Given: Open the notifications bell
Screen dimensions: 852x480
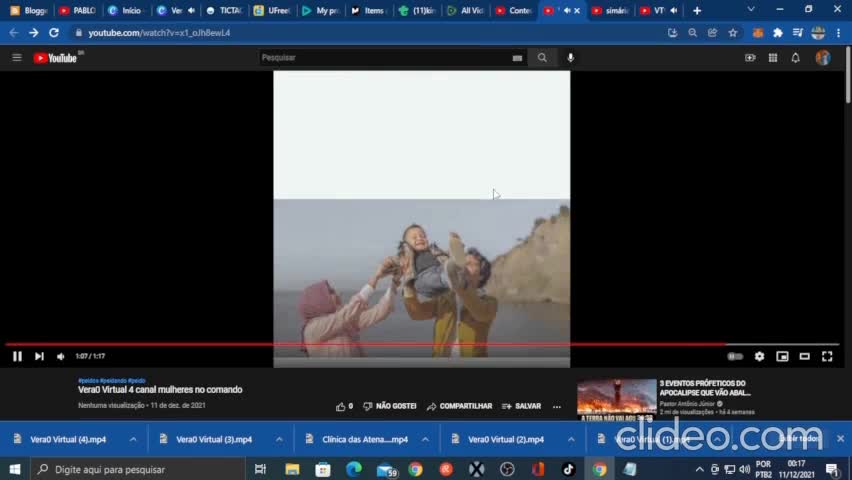Looking at the screenshot, I should pyautogui.click(x=795, y=58).
